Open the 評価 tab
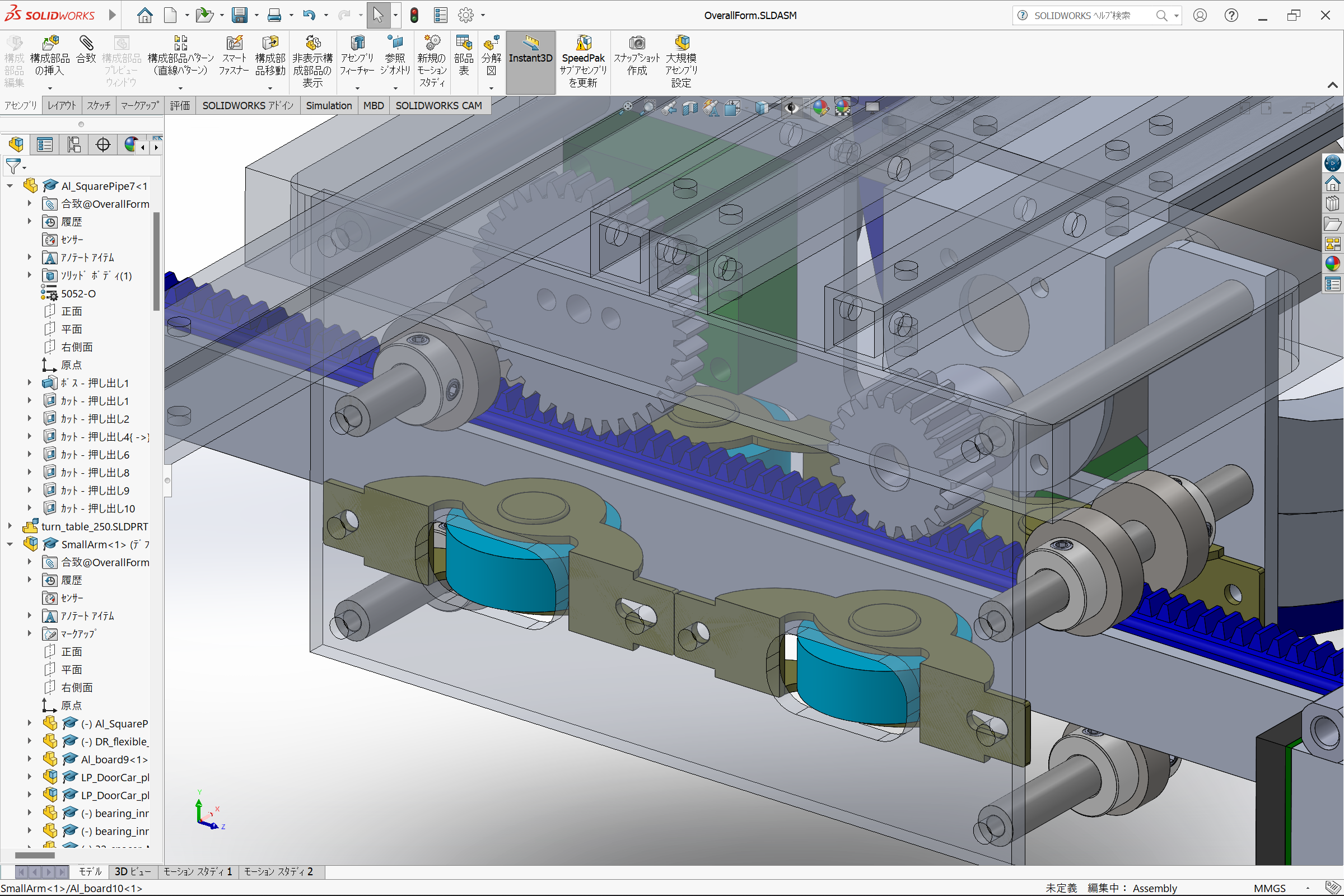This screenshot has width=1344, height=896. pyautogui.click(x=180, y=105)
